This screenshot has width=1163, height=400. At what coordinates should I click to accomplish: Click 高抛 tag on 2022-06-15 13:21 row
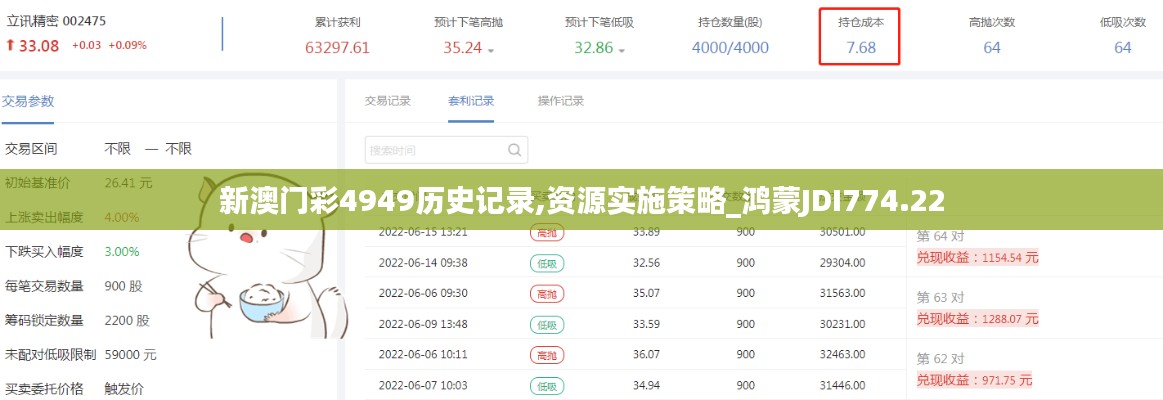tap(546, 232)
